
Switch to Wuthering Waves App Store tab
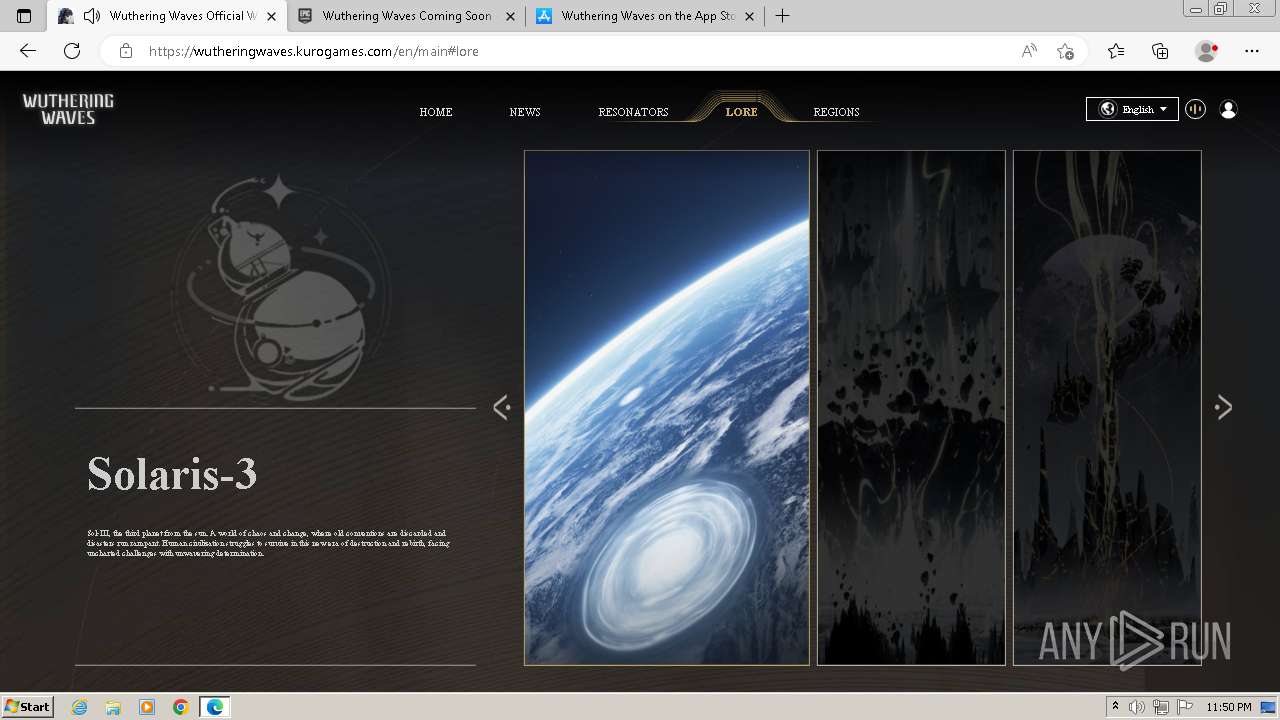(648, 16)
